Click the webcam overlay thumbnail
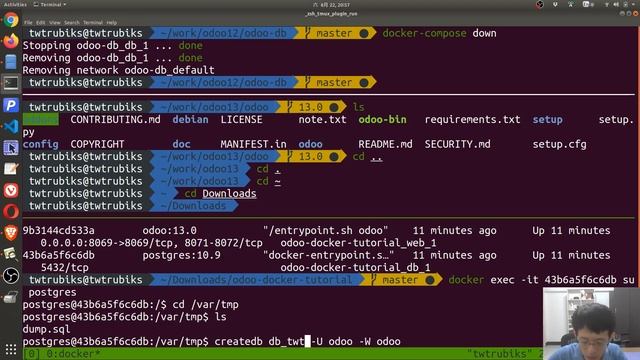Image resolution: width=640 pixels, height=360 pixels. pos(591,324)
